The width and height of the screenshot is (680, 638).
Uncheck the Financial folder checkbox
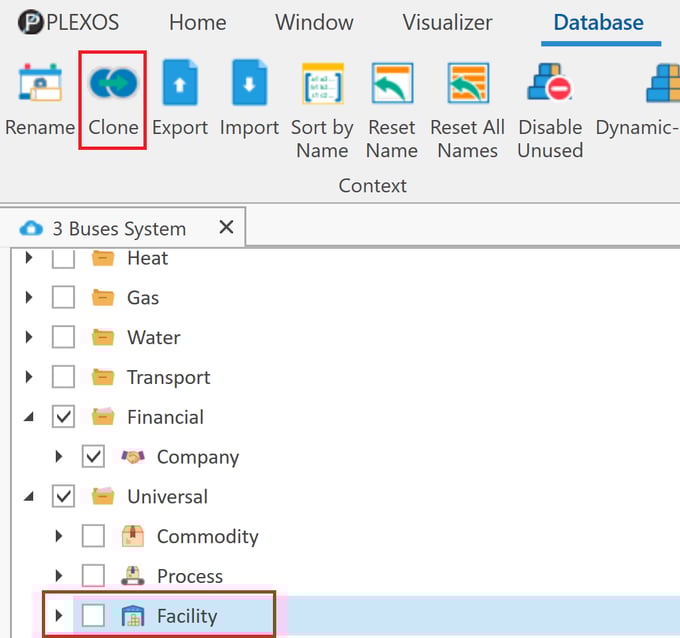coord(63,417)
